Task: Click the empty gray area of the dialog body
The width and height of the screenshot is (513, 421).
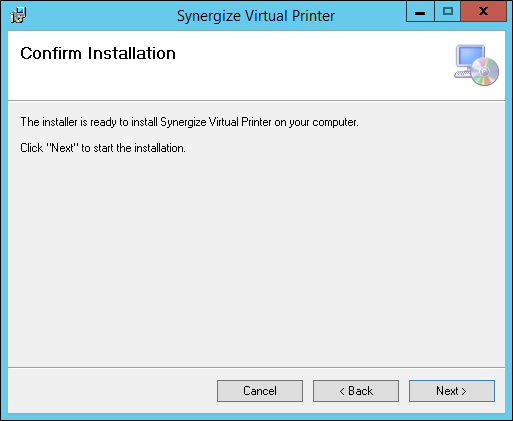Action: [x=256, y=260]
